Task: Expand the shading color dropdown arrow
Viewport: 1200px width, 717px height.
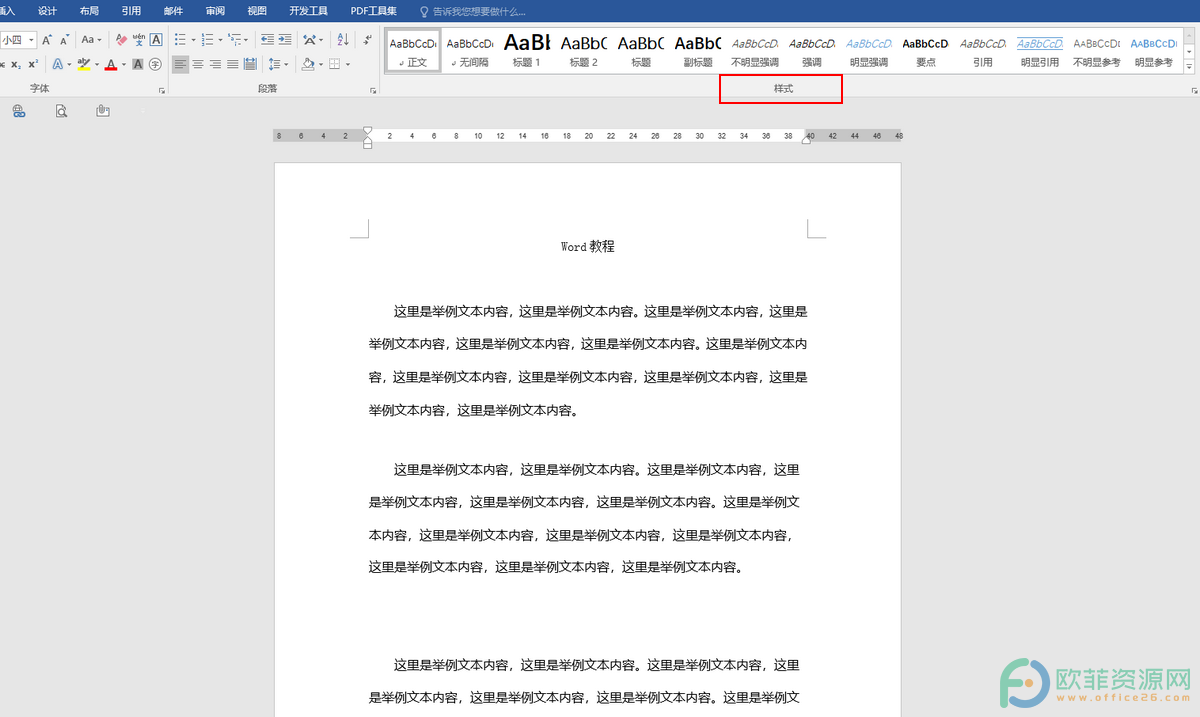Action: [320, 64]
